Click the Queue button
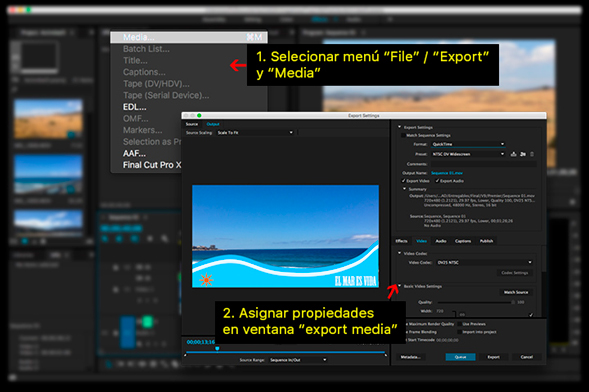 pos(460,357)
